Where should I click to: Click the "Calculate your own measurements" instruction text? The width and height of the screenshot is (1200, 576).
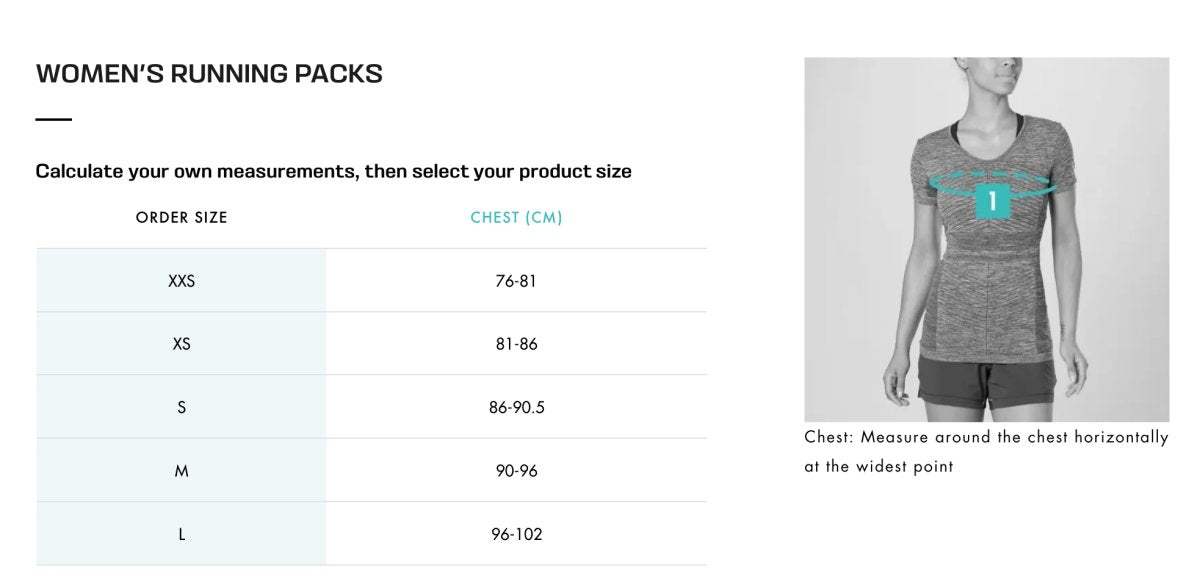333,171
